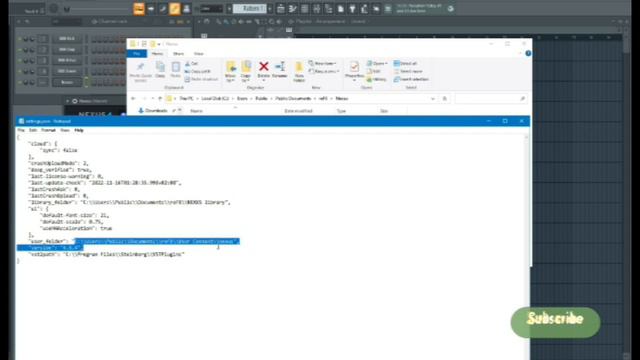Image resolution: width=640 pixels, height=360 pixels.
Task: Click Paste shortcut in Clipboard group
Action: point(202,79)
